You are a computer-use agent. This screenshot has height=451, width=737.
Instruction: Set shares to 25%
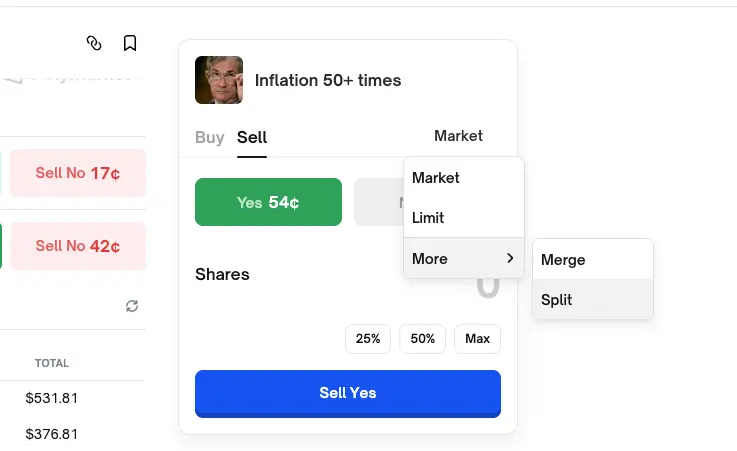click(x=368, y=339)
